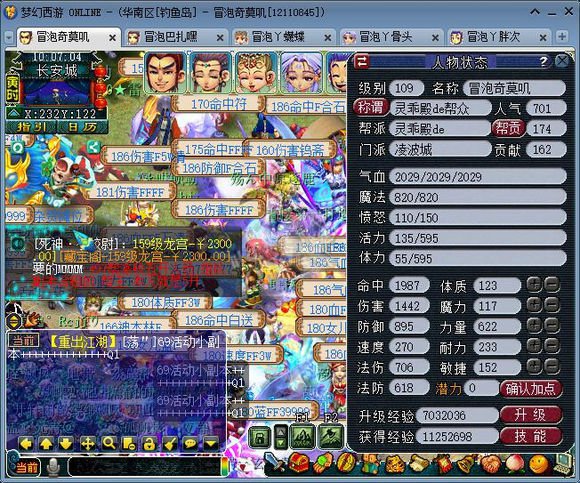The height and width of the screenshot is (483, 580).
Task: Click the 指引 button under minimap
Action: pyautogui.click(x=31, y=126)
